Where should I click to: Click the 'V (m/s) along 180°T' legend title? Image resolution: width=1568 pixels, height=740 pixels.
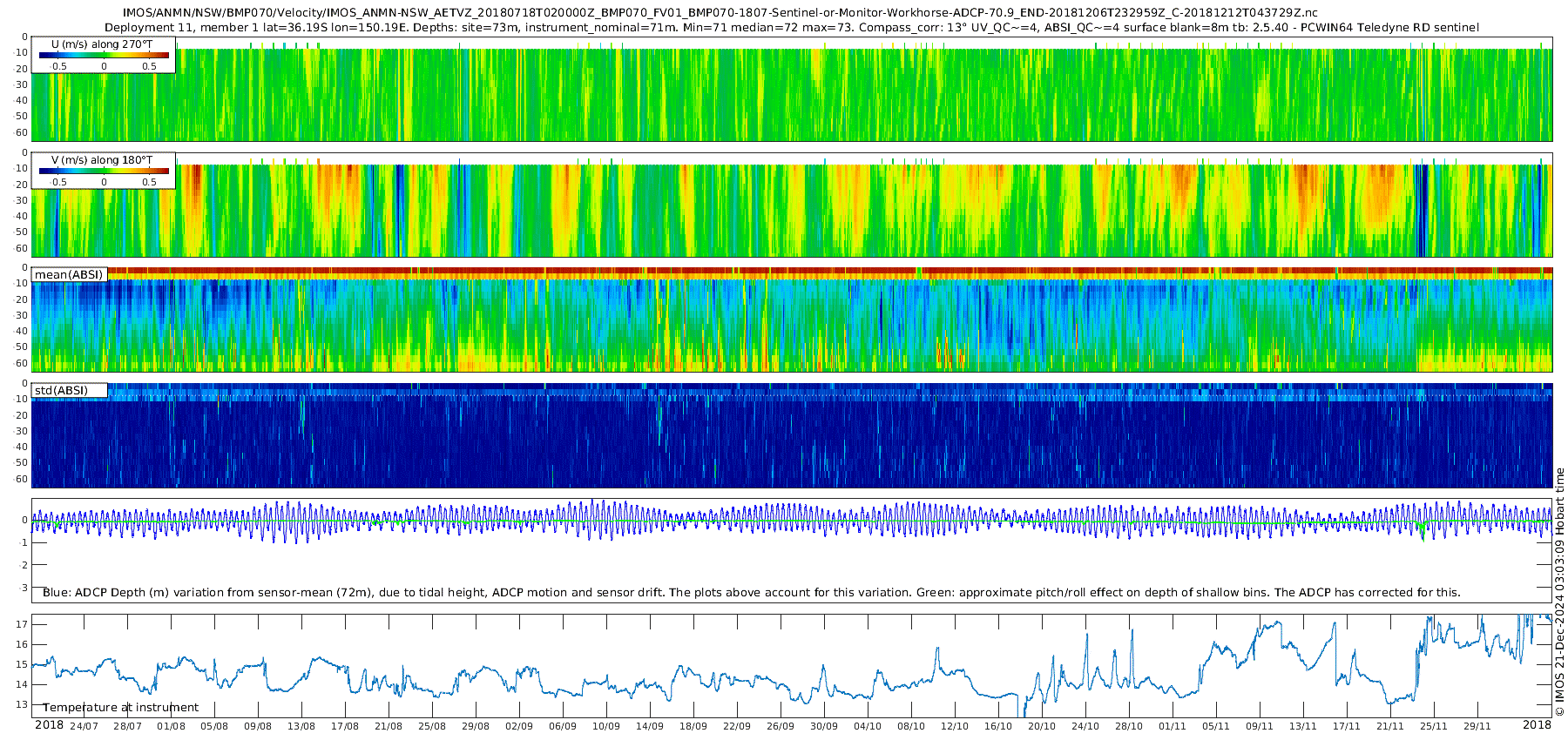(102, 160)
